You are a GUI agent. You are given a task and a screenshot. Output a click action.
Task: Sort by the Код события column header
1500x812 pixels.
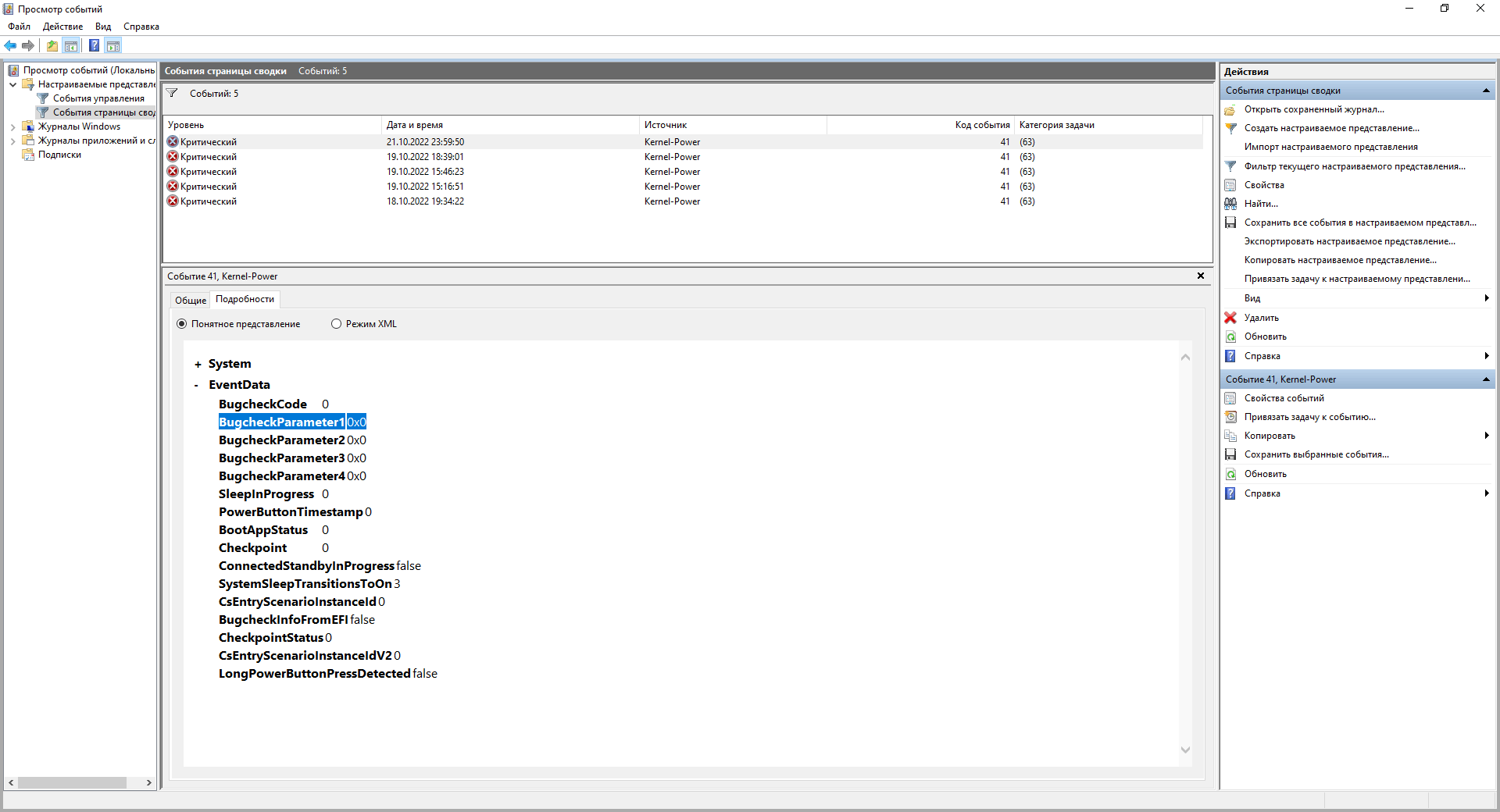(x=920, y=125)
